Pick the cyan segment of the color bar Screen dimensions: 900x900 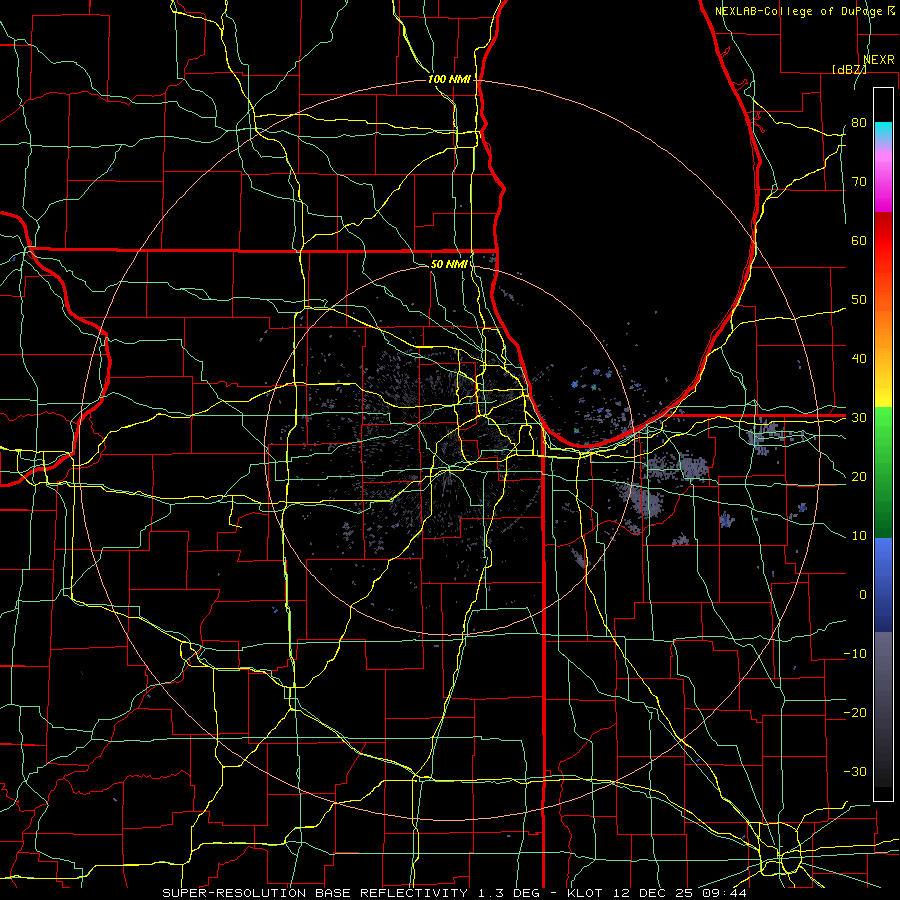click(883, 131)
